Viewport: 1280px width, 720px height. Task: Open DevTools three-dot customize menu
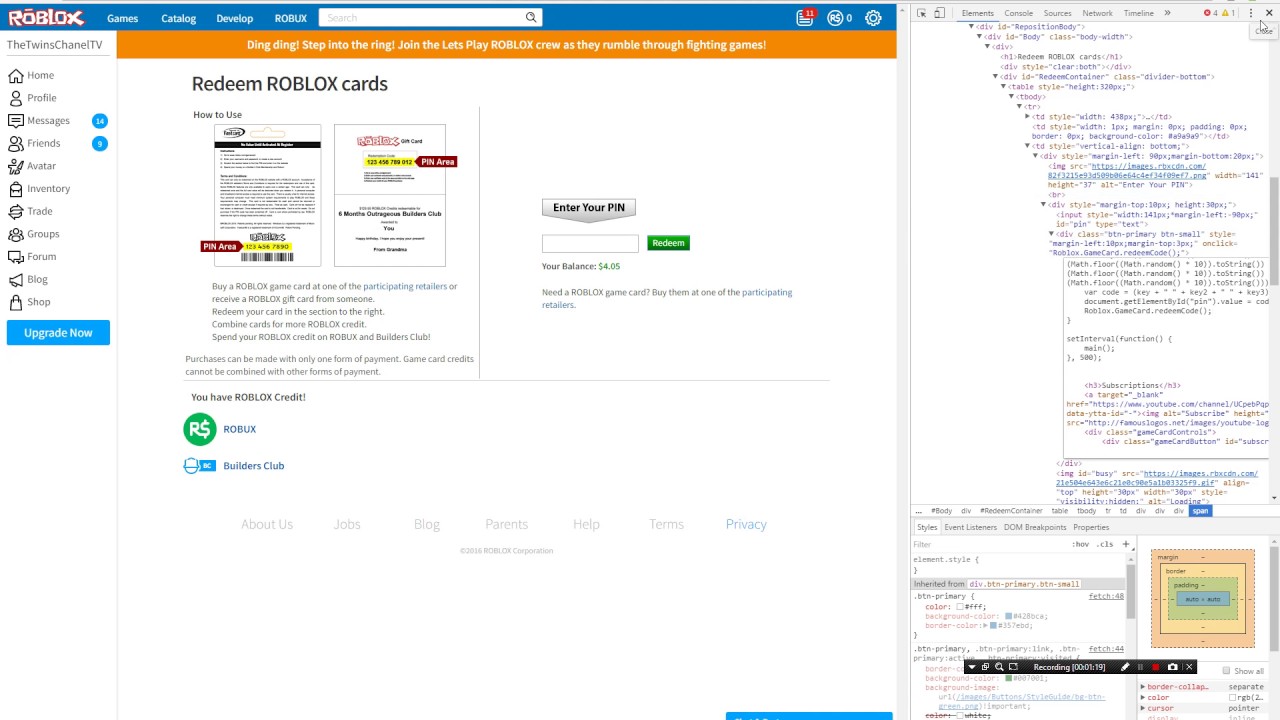(x=1251, y=13)
